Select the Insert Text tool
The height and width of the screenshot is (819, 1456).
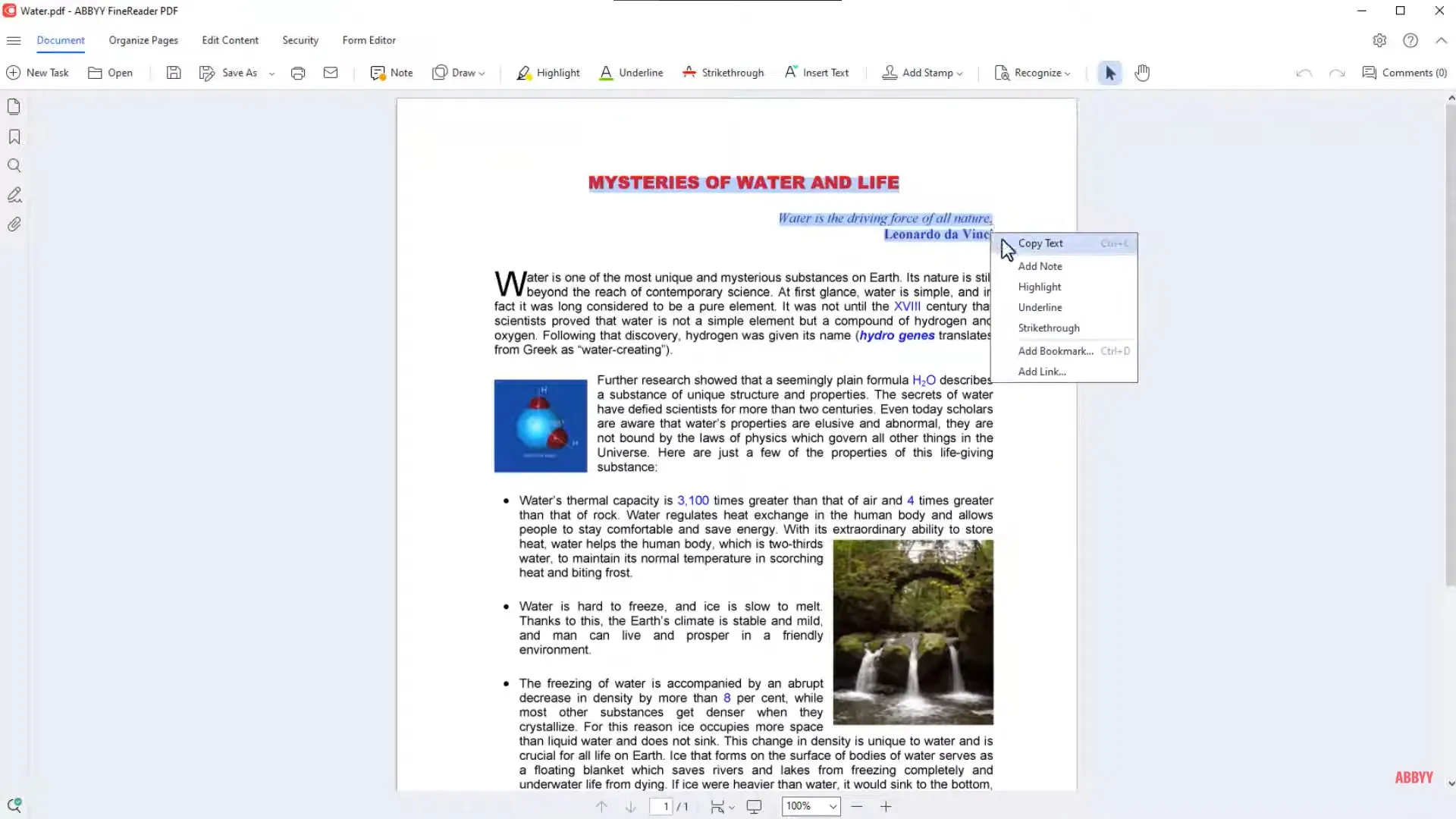(x=816, y=72)
